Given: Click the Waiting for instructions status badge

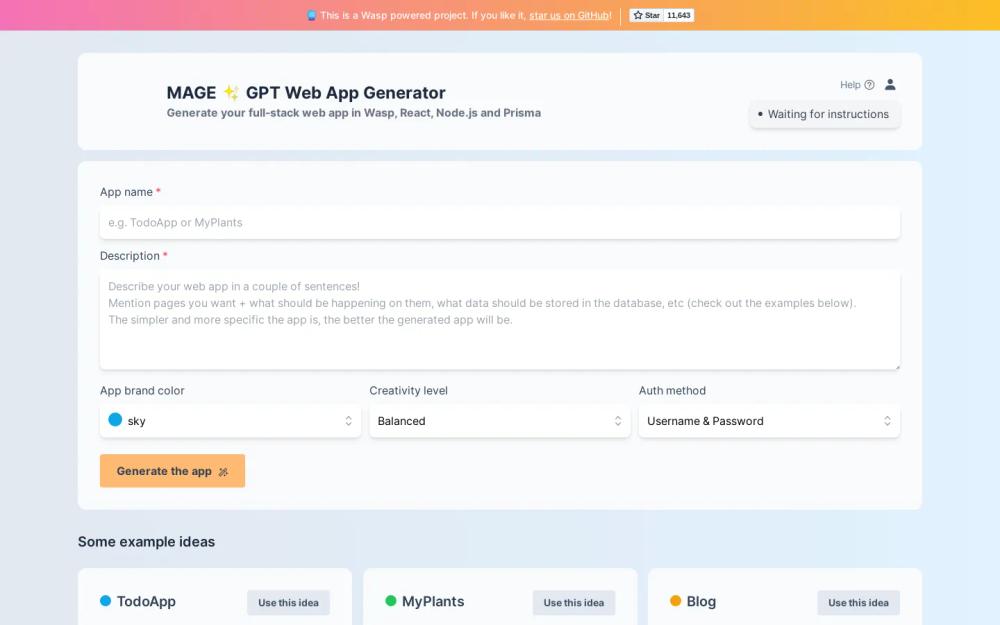Looking at the screenshot, I should [825, 114].
